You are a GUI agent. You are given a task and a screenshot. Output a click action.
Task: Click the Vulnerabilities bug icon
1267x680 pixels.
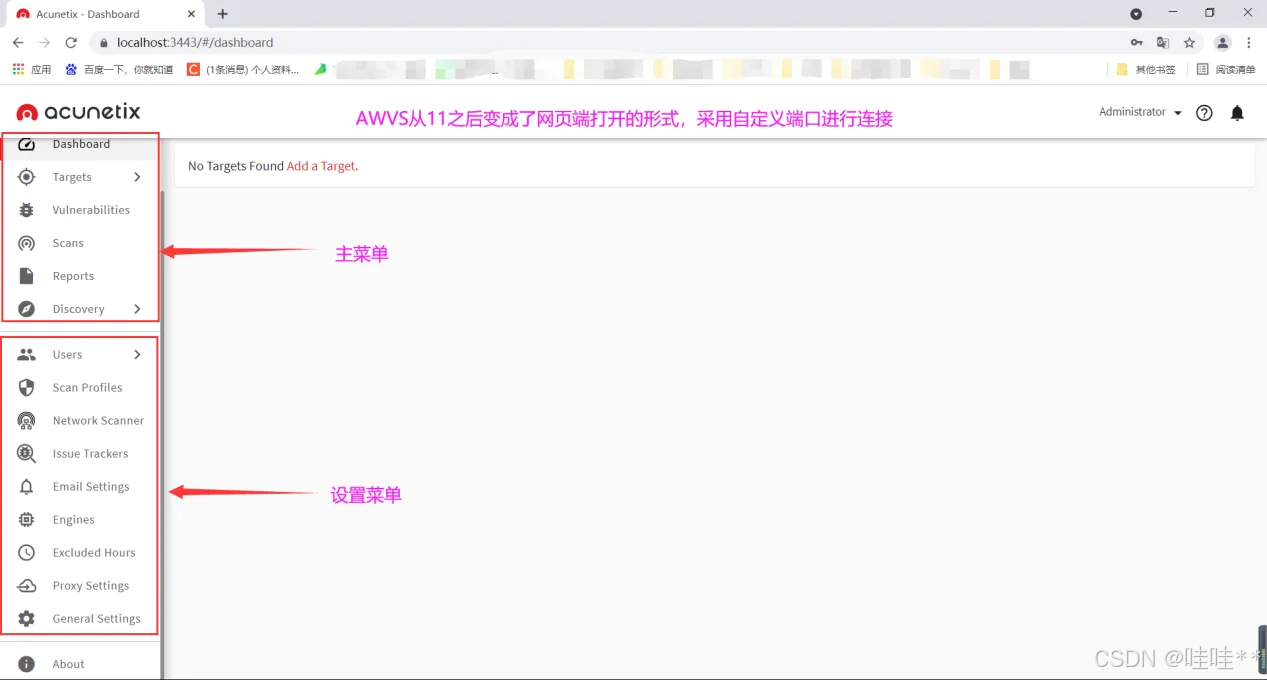click(27, 210)
